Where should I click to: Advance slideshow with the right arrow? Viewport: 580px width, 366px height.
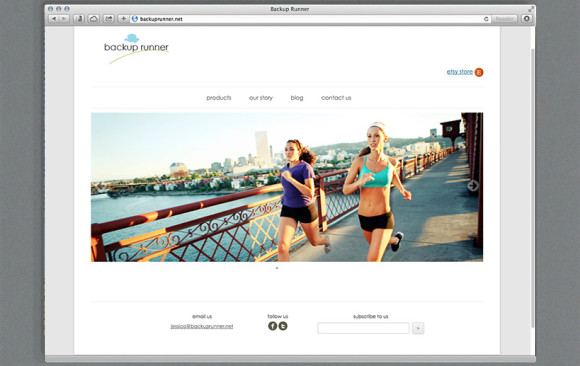473,185
